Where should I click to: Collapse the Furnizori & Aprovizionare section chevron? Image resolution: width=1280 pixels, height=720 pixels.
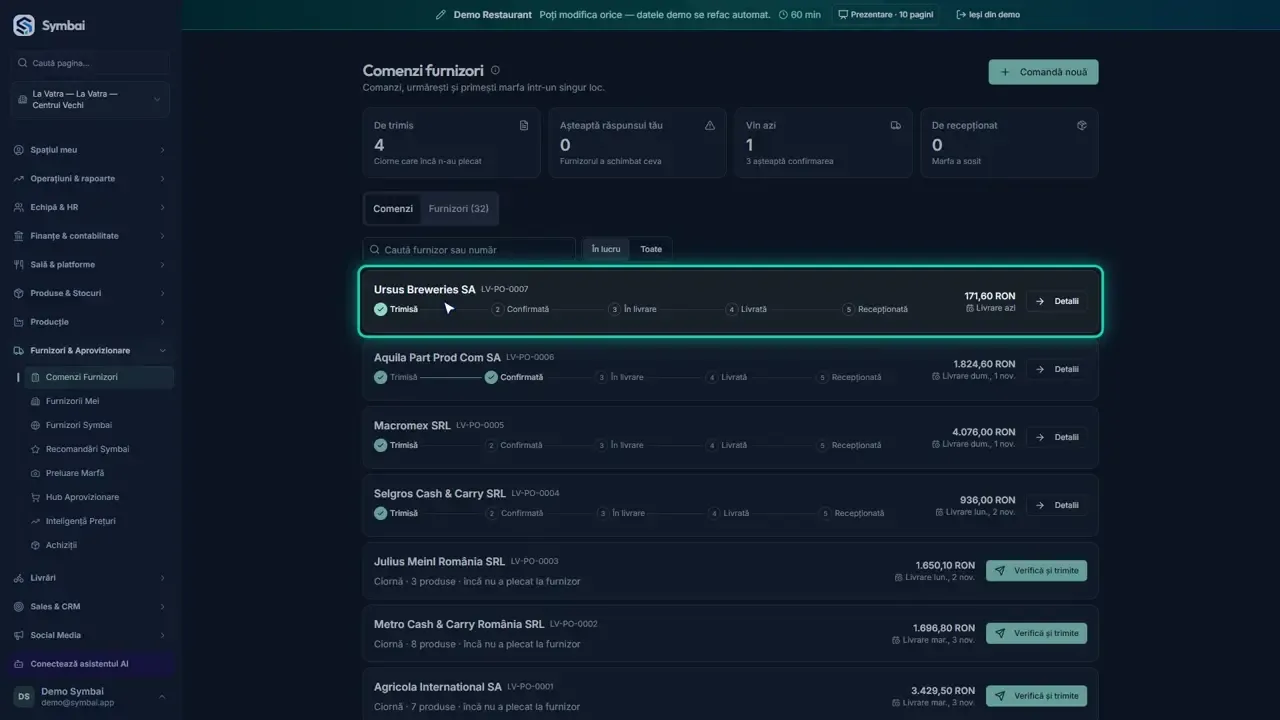click(x=162, y=351)
